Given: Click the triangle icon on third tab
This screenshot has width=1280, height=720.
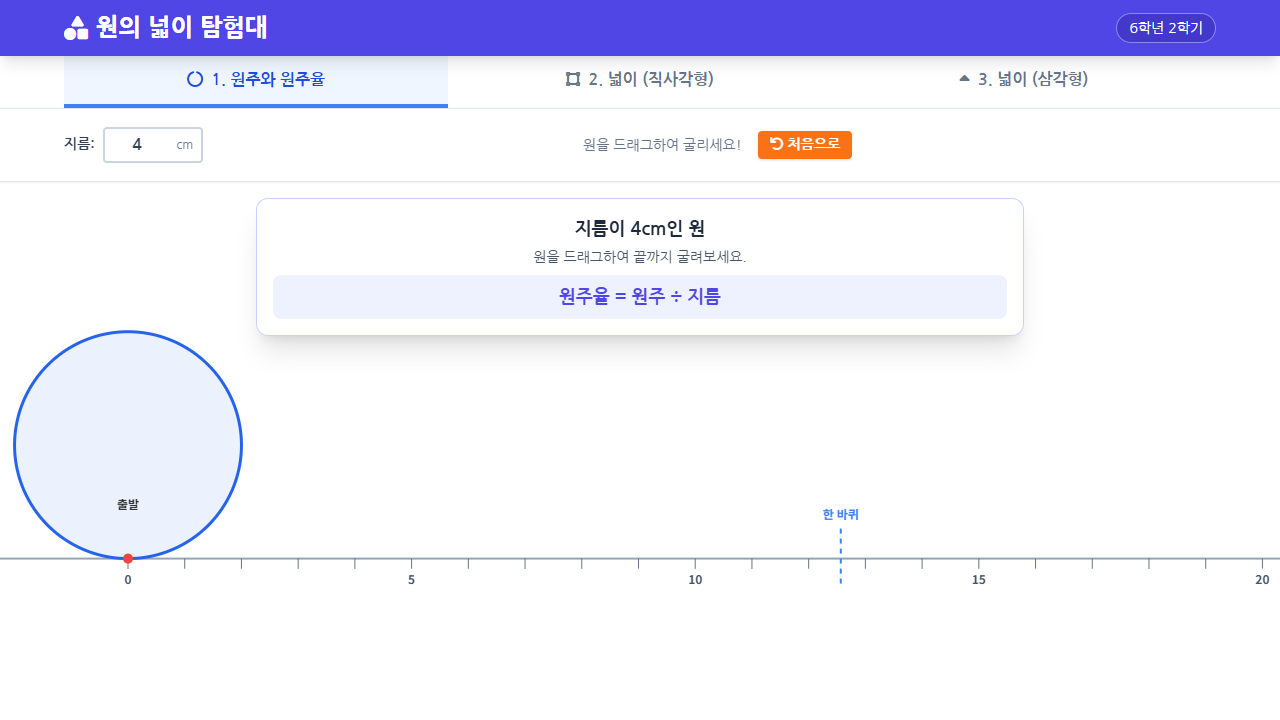Looking at the screenshot, I should [x=964, y=78].
